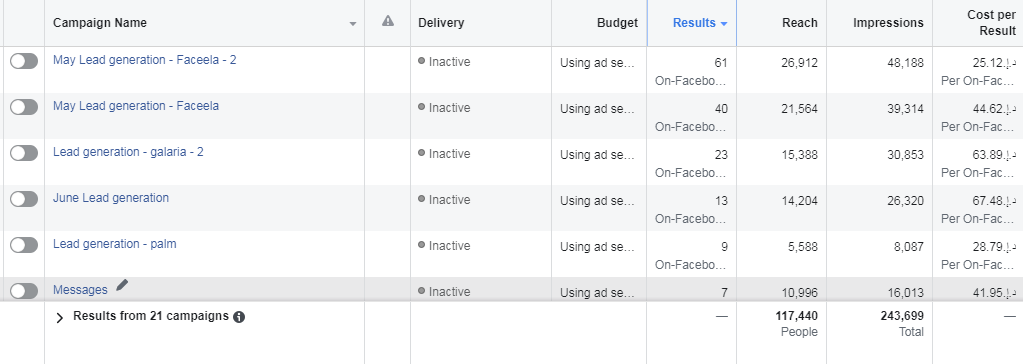Click the impressions value 8,087
The height and width of the screenshot is (364, 1023).
coord(909,247)
